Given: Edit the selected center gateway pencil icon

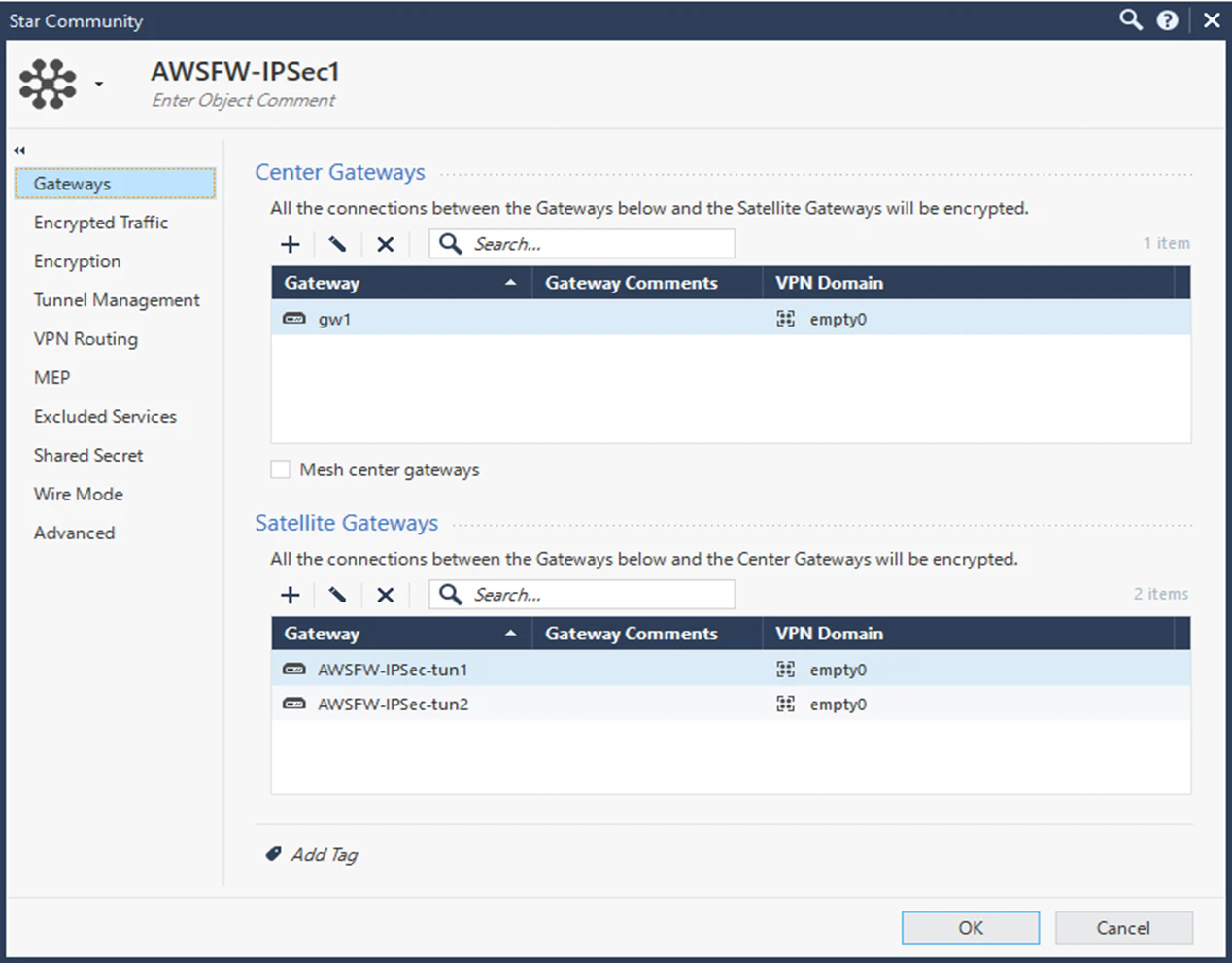Looking at the screenshot, I should pyautogui.click(x=337, y=244).
